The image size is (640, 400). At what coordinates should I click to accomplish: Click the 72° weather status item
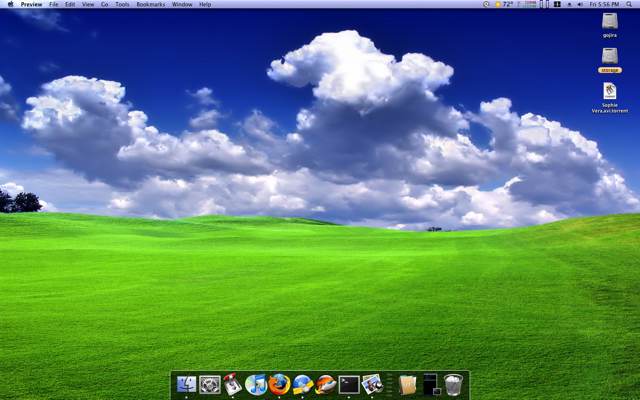(x=504, y=4)
